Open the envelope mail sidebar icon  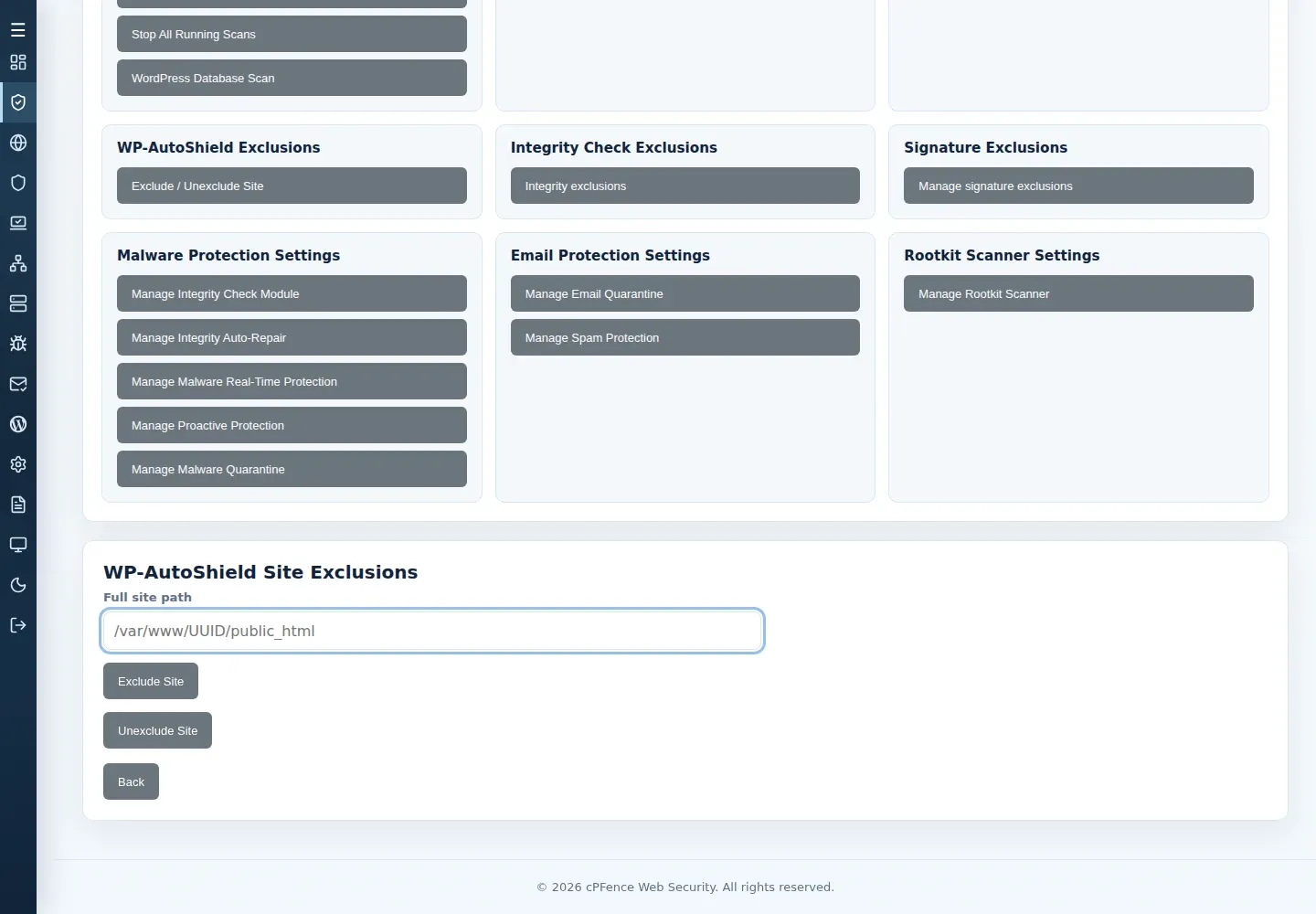click(18, 384)
